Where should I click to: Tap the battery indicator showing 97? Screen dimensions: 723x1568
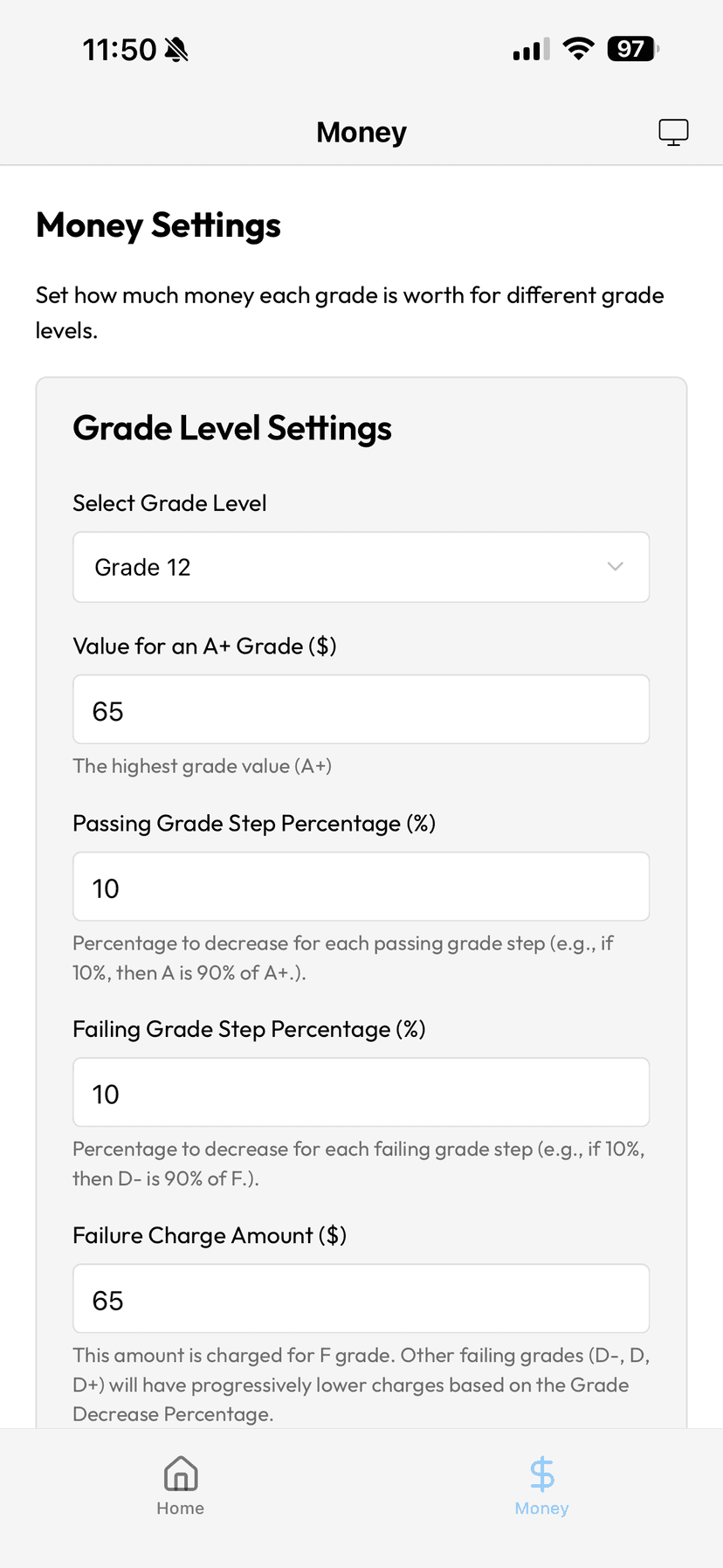click(631, 48)
